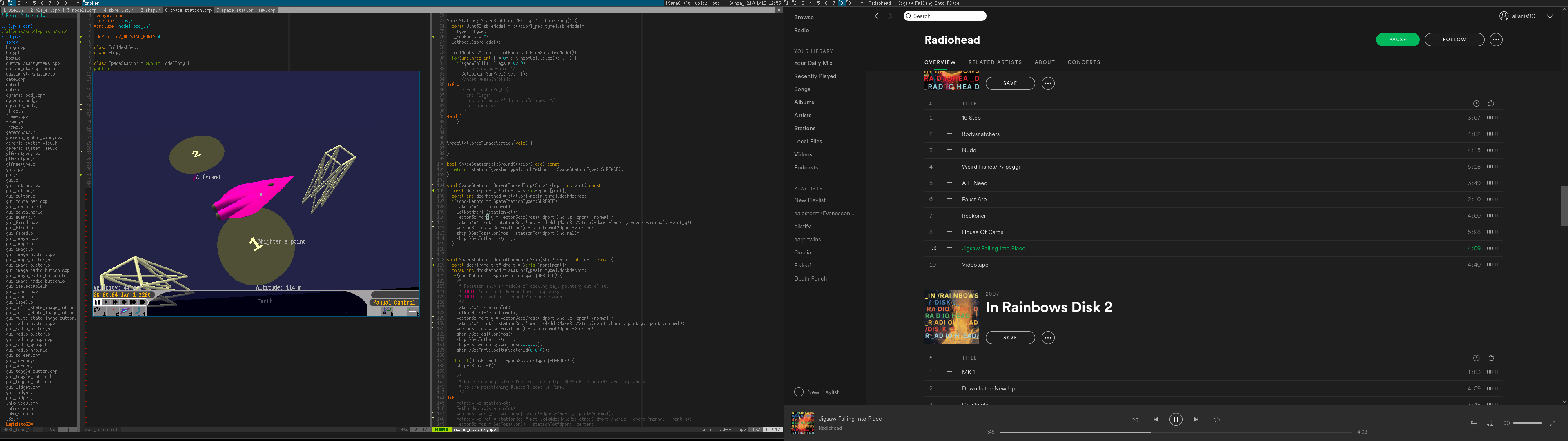Image resolution: width=1568 pixels, height=441 pixels.
Task: Add Down Is the New Up to library
Action: pos(948,388)
